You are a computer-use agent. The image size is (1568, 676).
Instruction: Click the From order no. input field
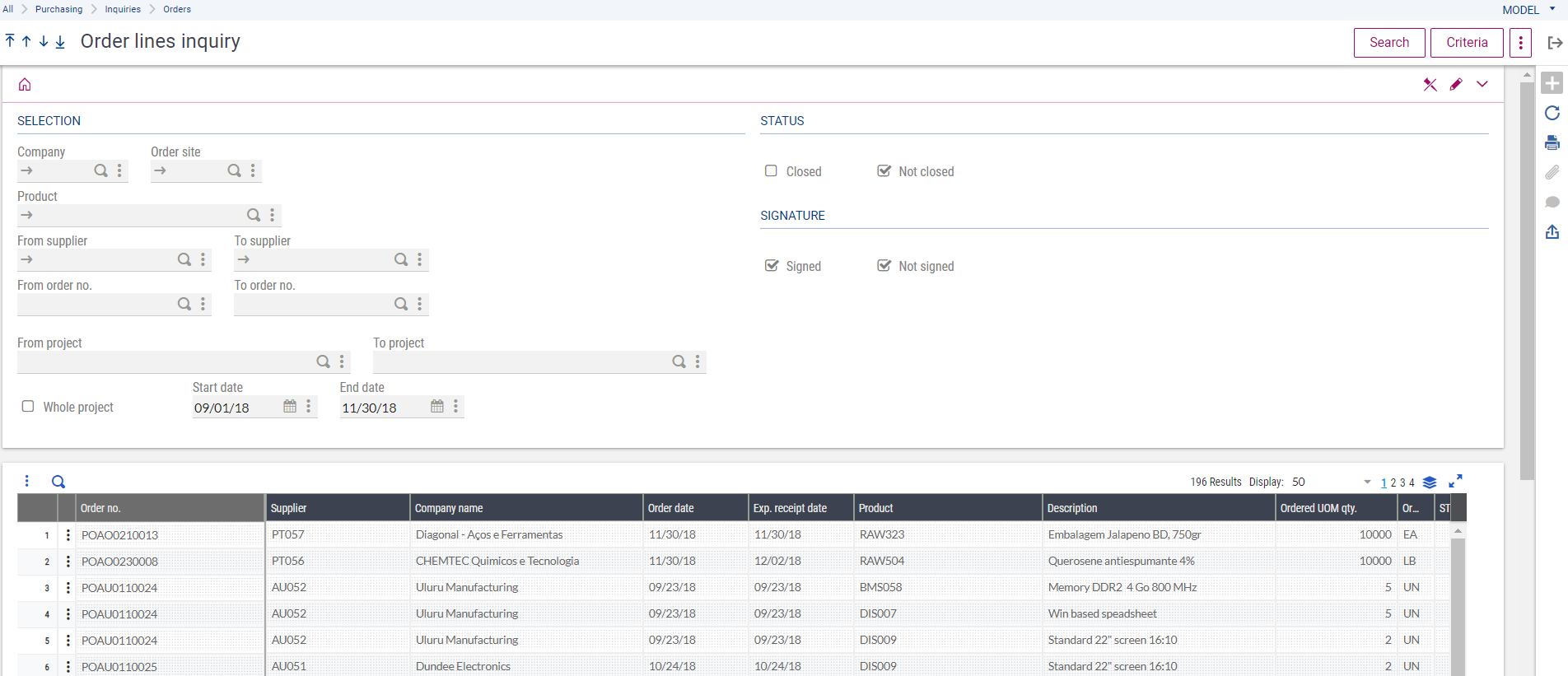tap(95, 305)
